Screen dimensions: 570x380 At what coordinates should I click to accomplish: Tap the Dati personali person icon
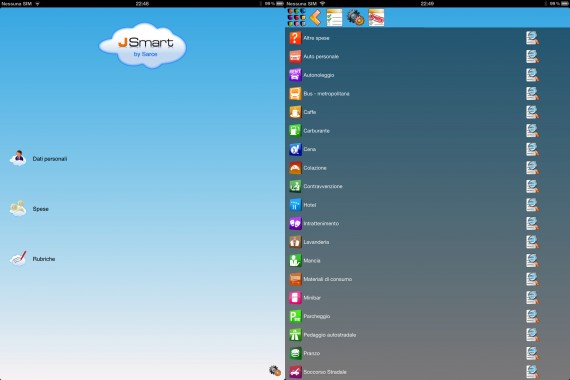[x=18, y=159]
